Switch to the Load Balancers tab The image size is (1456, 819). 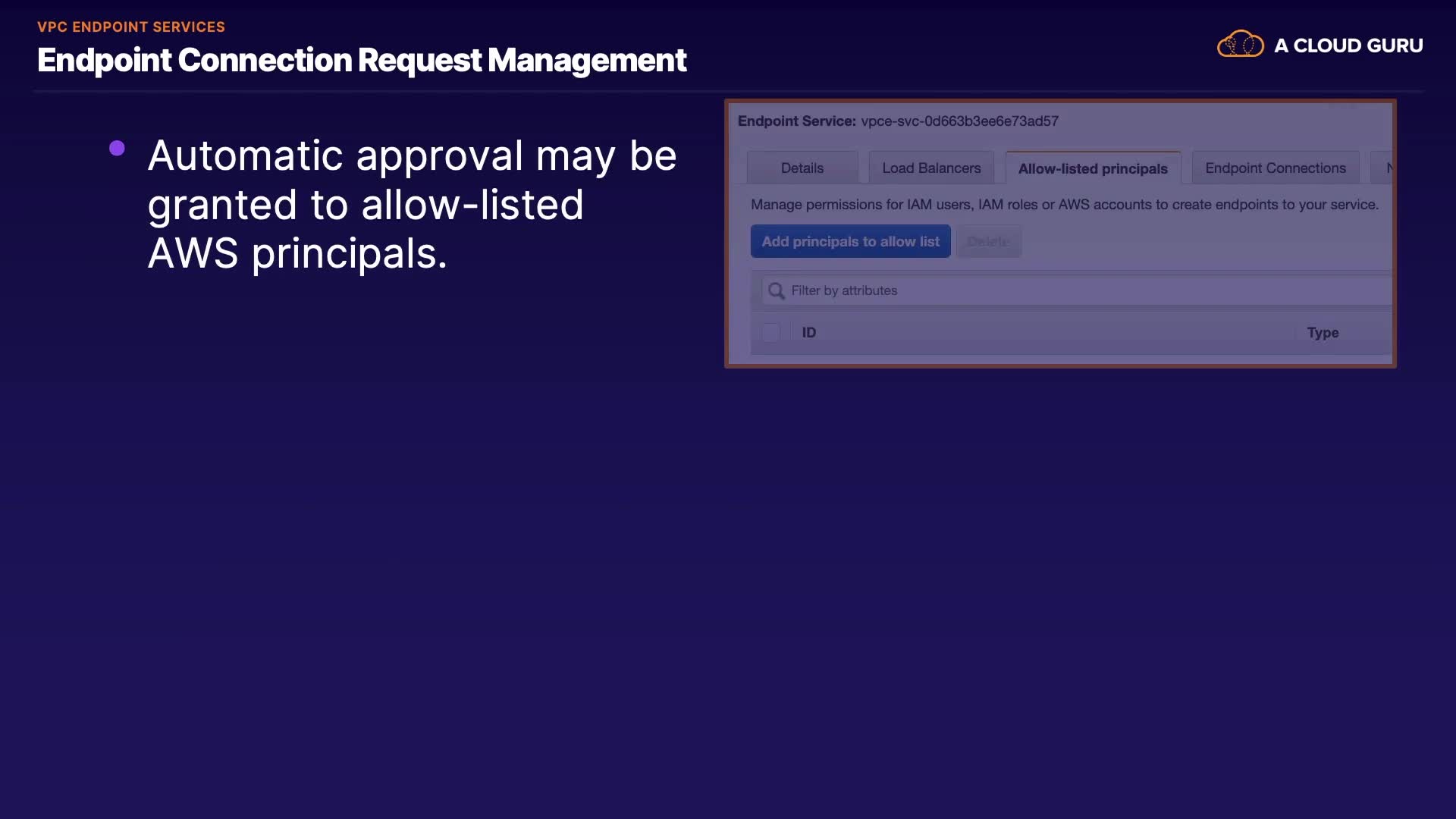coord(931,168)
